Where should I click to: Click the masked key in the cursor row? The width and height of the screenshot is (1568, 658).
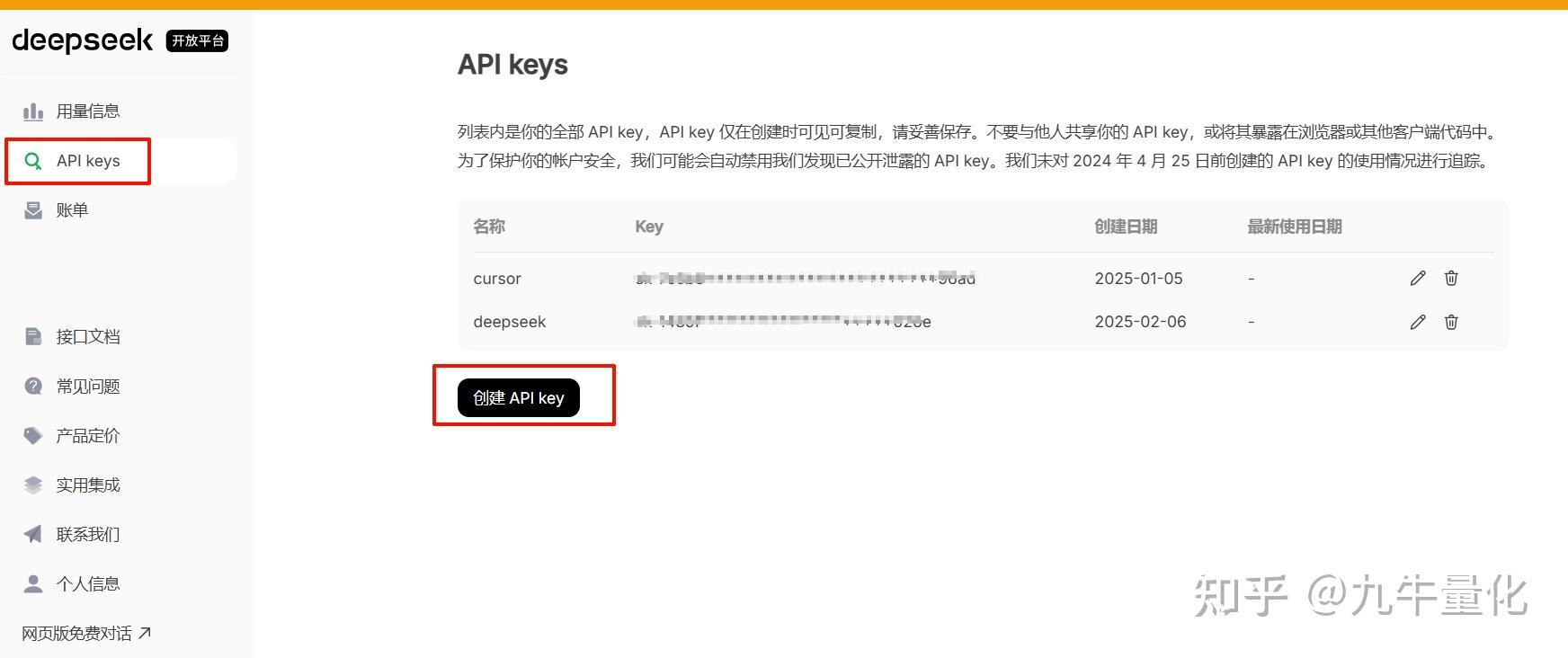(806, 279)
